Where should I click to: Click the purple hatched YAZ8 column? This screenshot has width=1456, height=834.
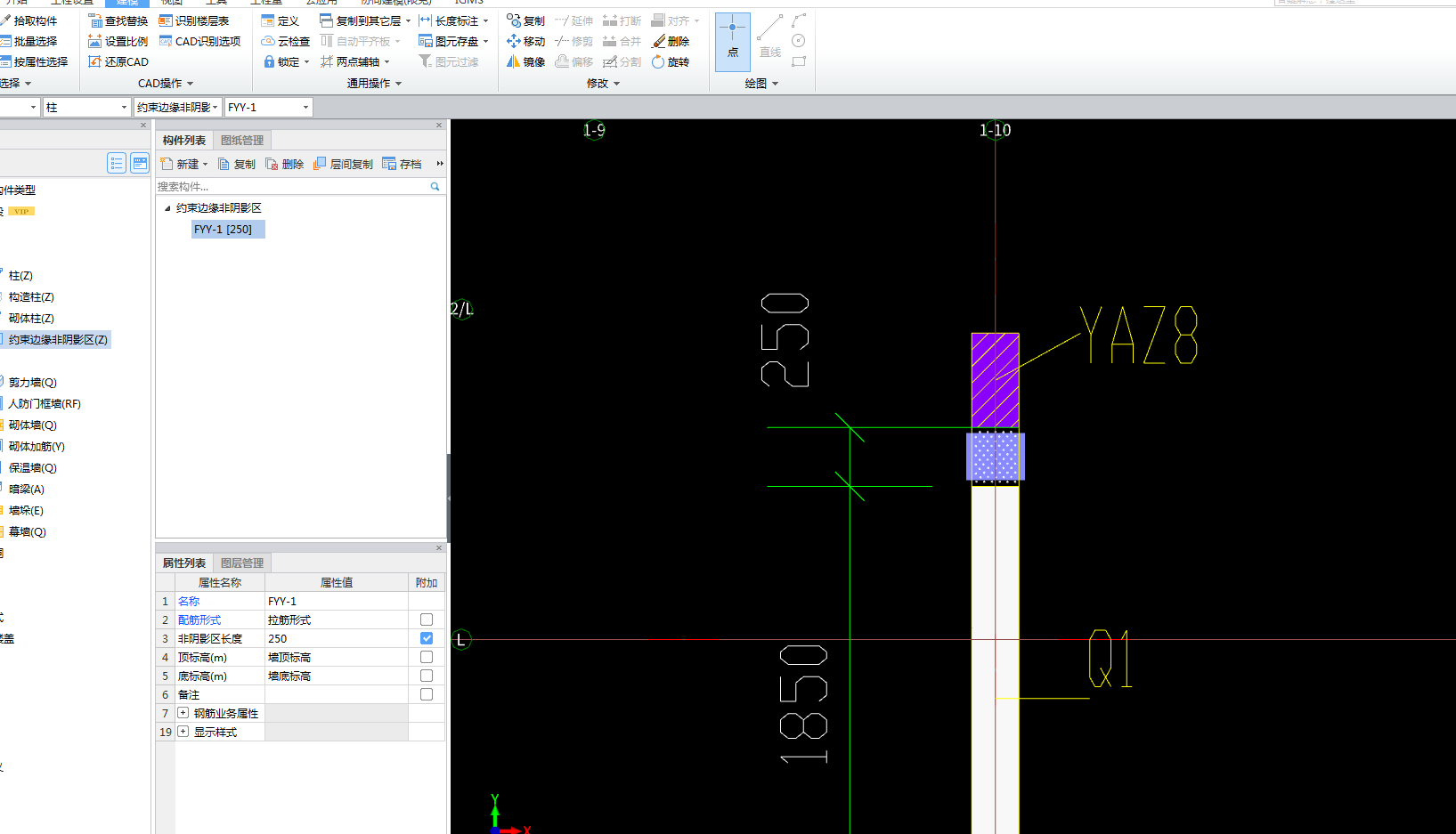pyautogui.click(x=995, y=380)
